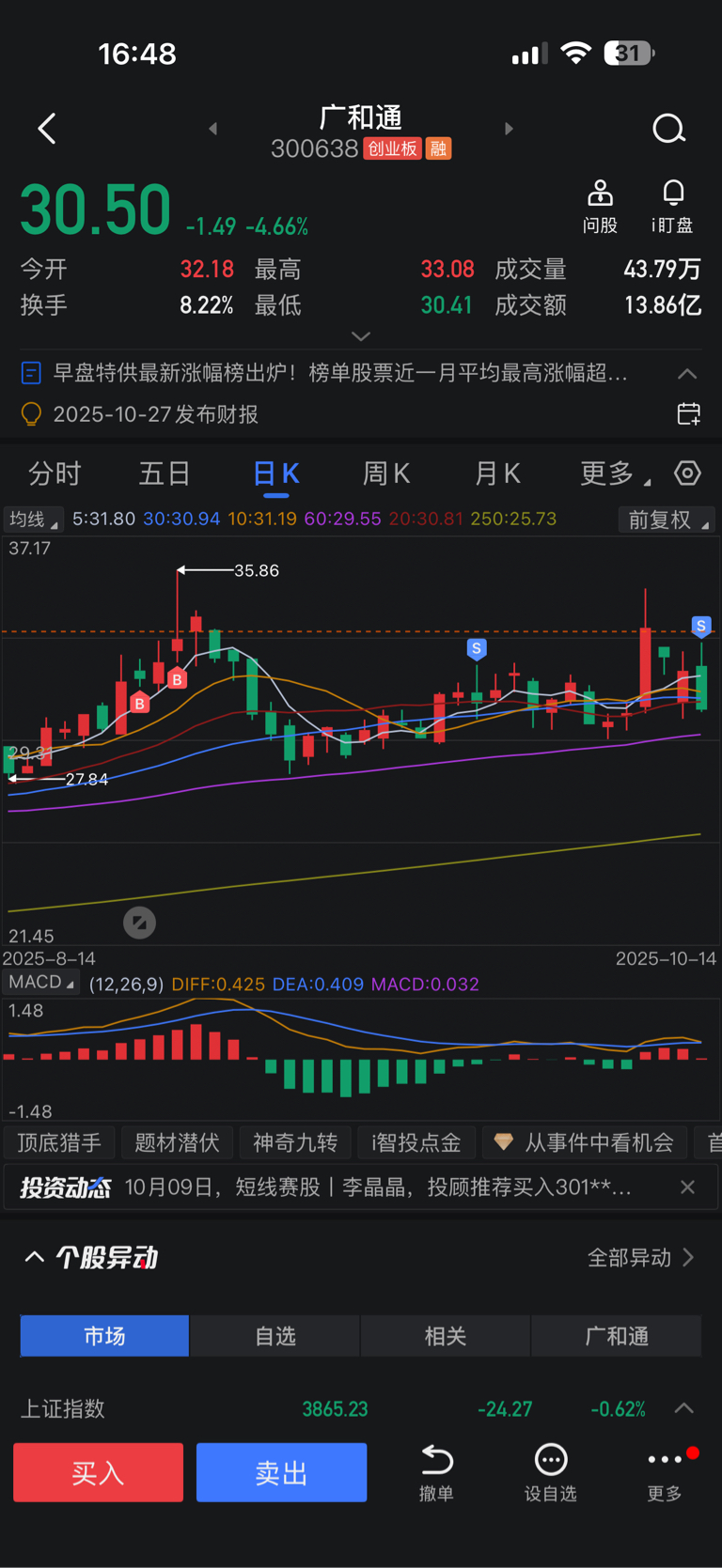This screenshot has height=1568, width=722.
Task: Tap the 换手 8.22% value
Action: tap(207, 305)
